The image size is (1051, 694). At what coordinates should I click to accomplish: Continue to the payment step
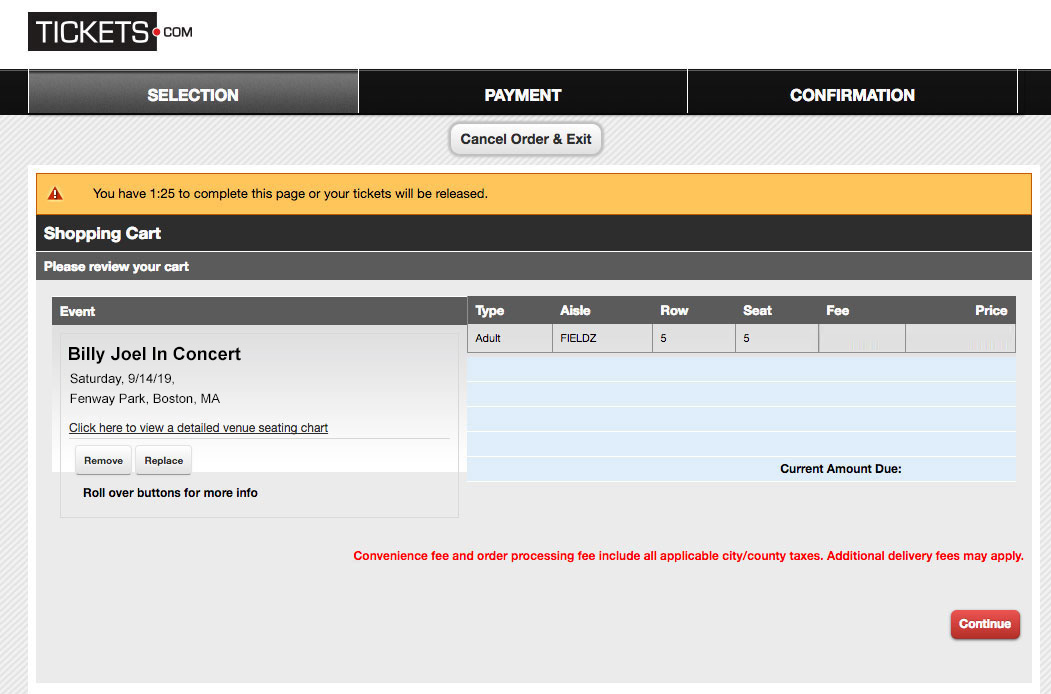pyautogui.click(x=985, y=624)
